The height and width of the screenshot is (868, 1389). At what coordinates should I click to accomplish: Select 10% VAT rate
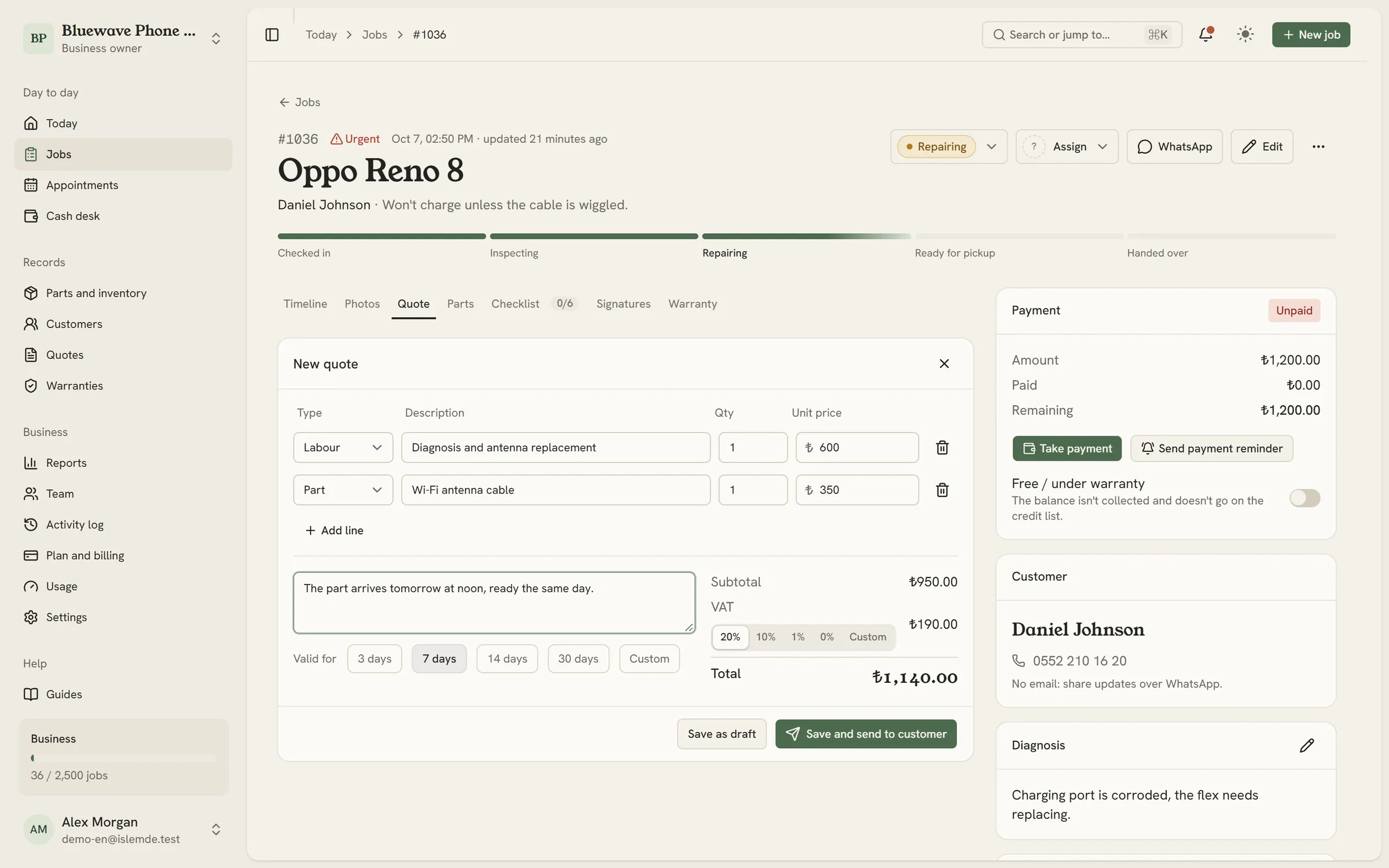[765, 637]
